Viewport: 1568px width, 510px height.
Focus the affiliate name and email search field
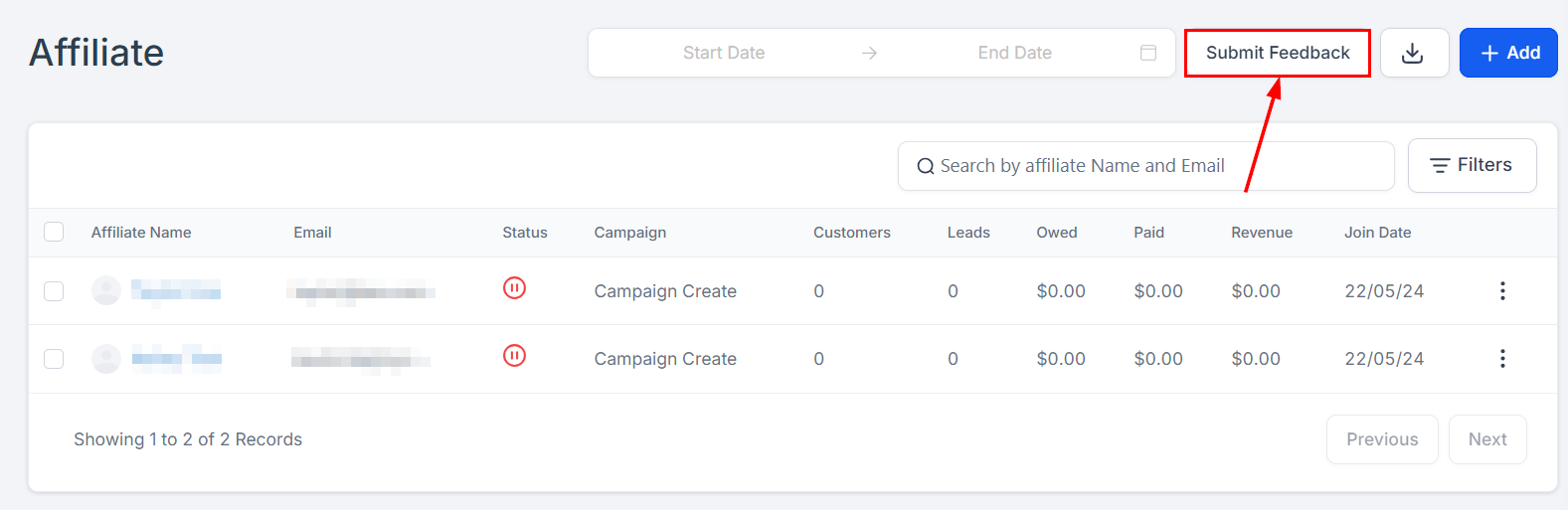[x=1153, y=166]
